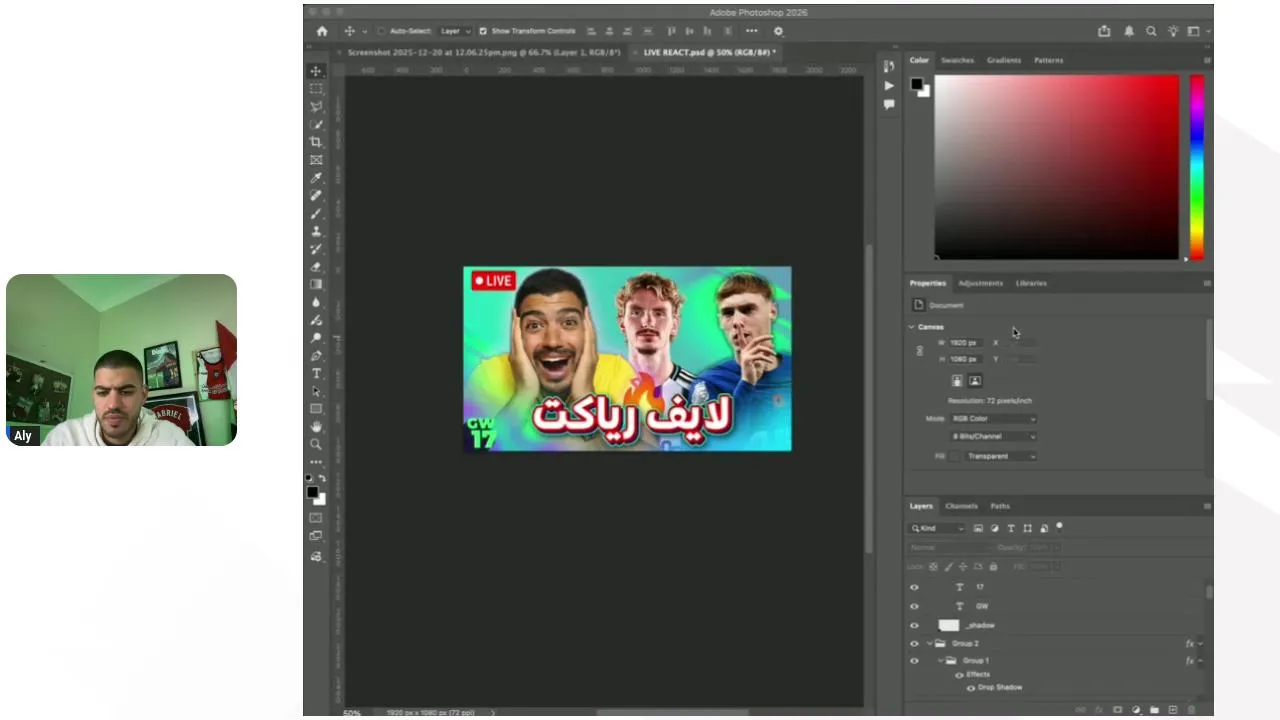Click the 50% zoom level field
The height and width of the screenshot is (720, 1280).
[x=352, y=713]
